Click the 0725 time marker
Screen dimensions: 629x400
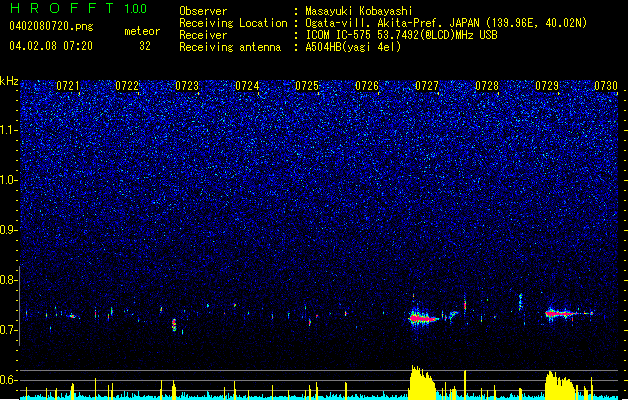tap(307, 86)
